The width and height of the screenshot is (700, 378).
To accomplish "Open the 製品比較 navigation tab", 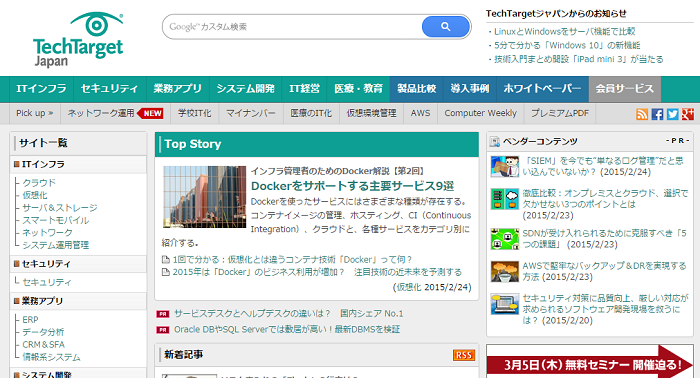I will click(x=417, y=89).
